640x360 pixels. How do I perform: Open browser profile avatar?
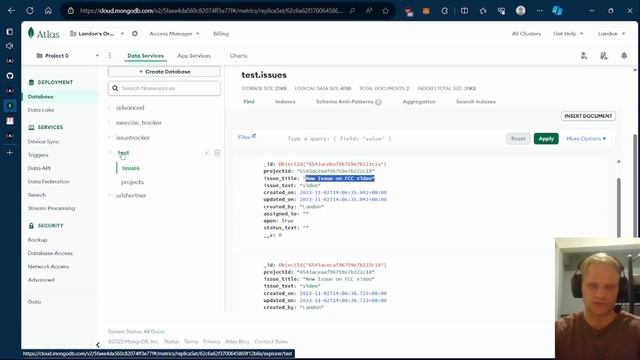(x=520, y=11)
